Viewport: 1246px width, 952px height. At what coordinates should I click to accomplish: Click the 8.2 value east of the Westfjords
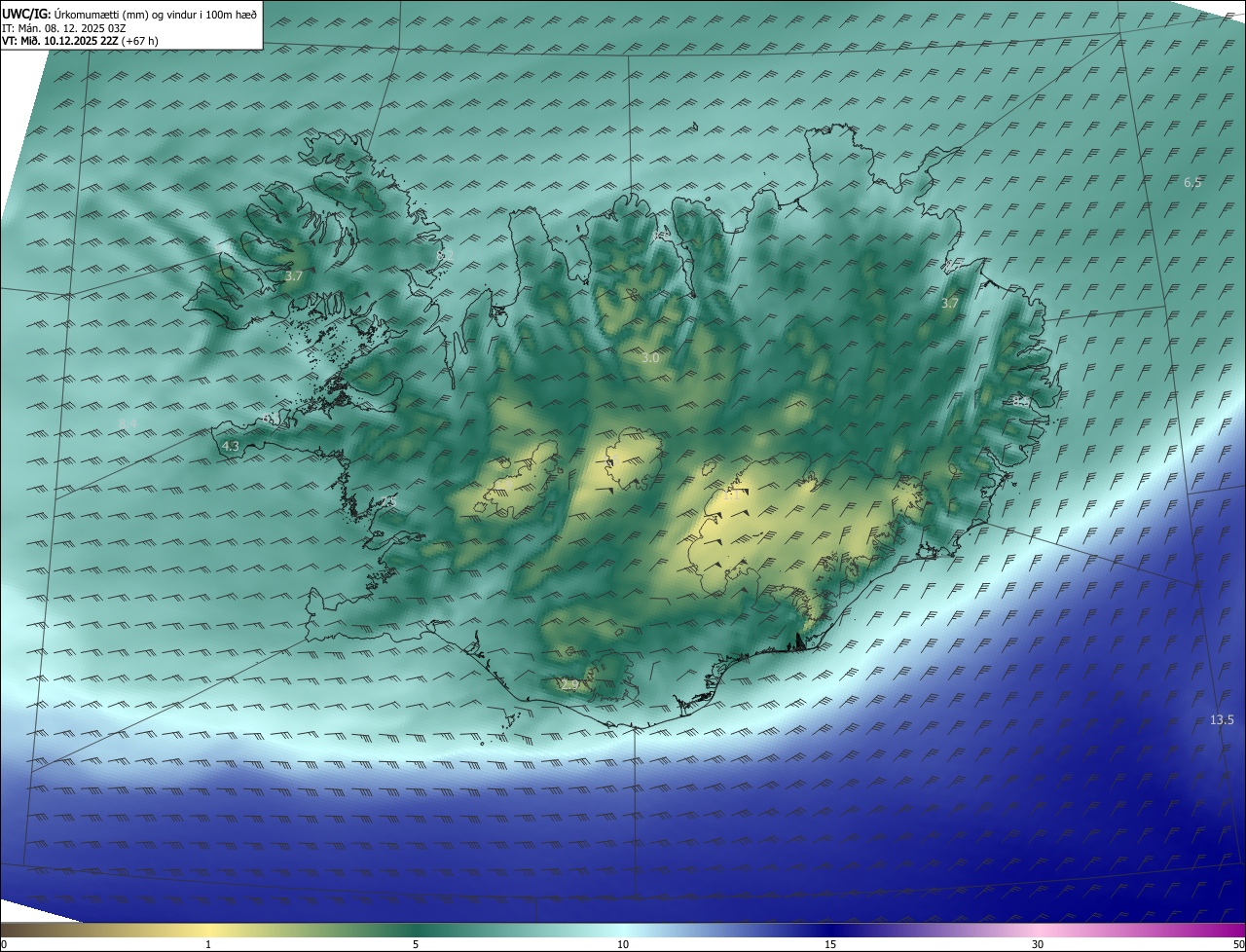point(446,255)
